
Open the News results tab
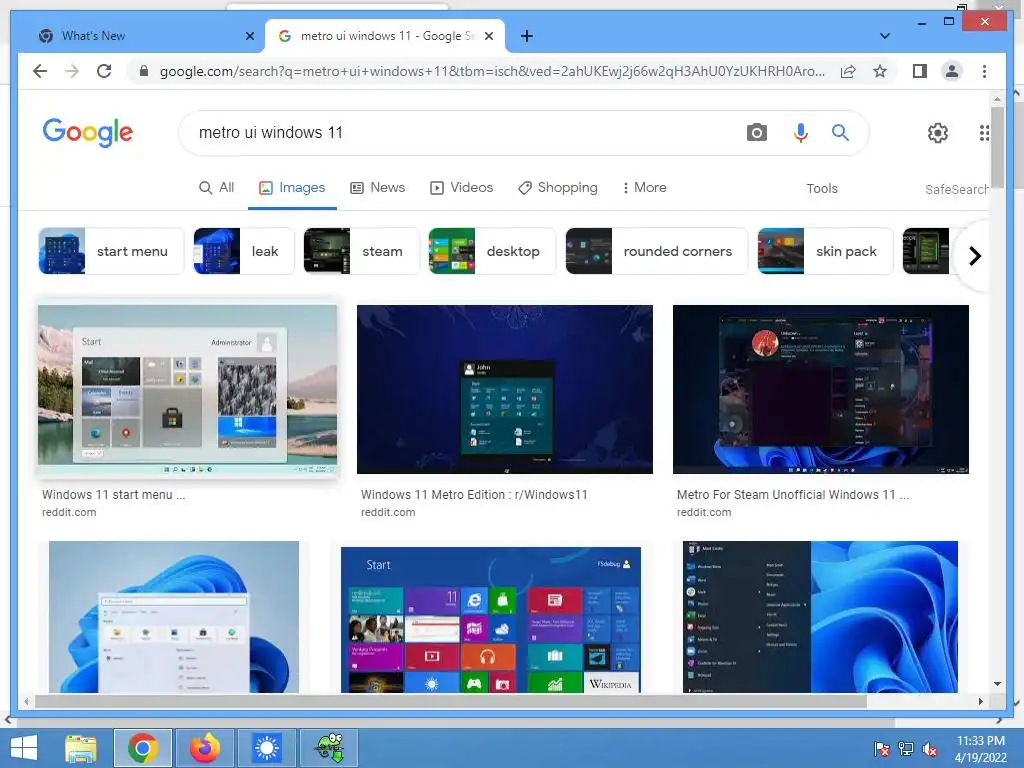pos(377,188)
